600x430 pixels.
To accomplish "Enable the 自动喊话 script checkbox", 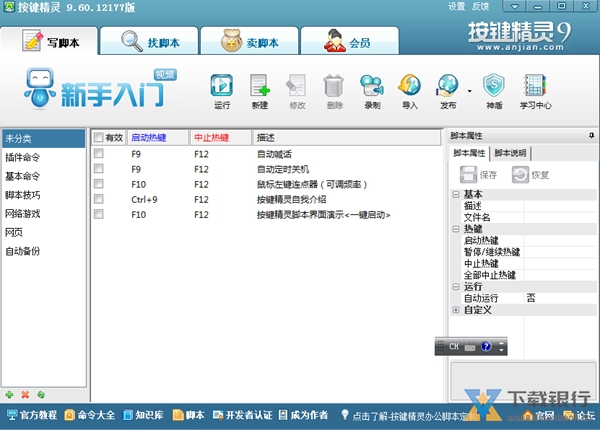I will pos(99,153).
